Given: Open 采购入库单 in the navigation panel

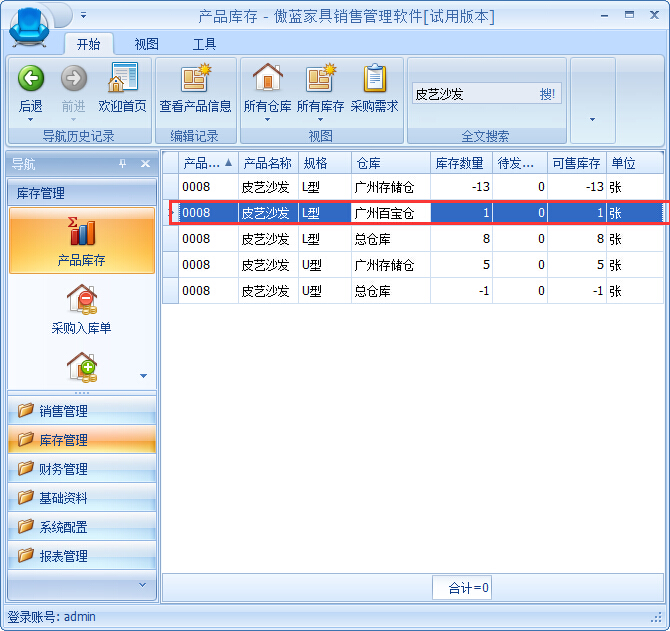Looking at the screenshot, I should click(x=81, y=308).
